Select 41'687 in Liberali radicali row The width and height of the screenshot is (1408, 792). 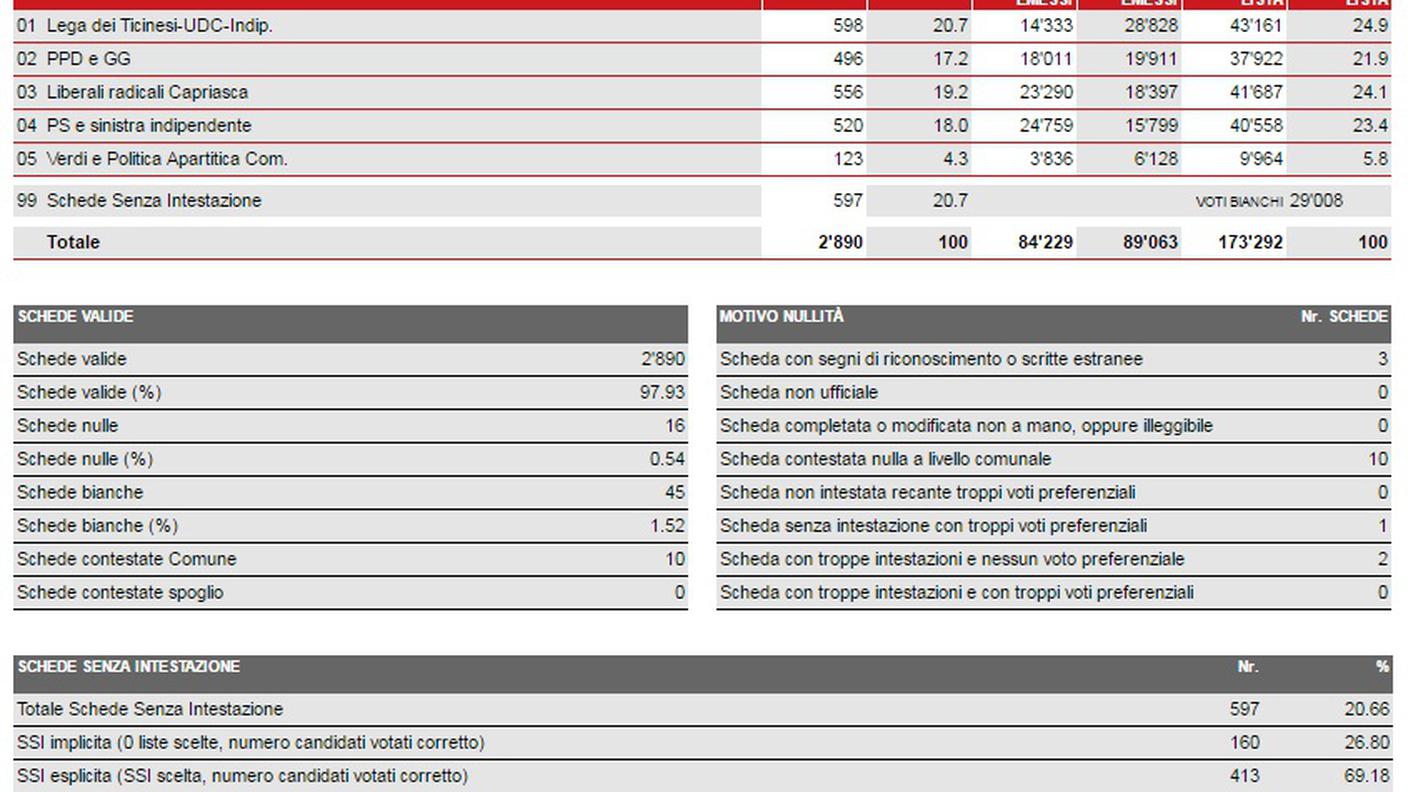click(1256, 92)
